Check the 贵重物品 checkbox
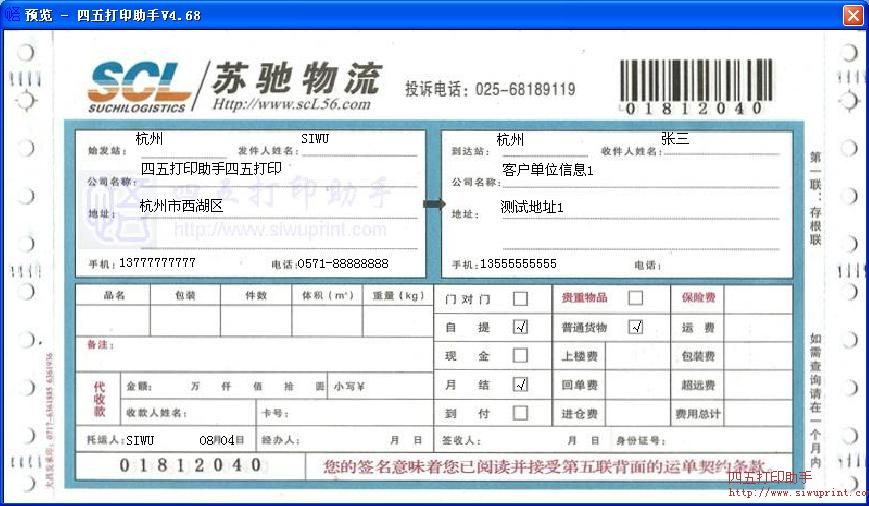This screenshot has height=506, width=869. (x=635, y=298)
